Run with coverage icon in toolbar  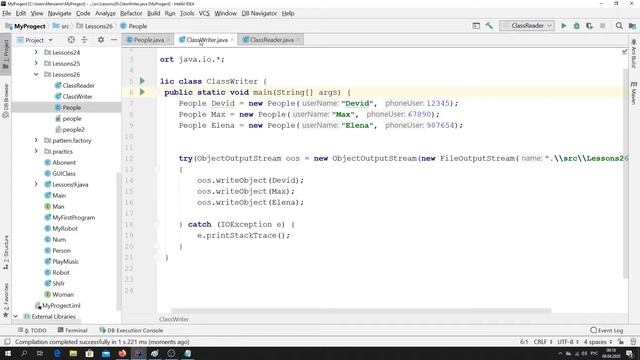tap(589, 26)
